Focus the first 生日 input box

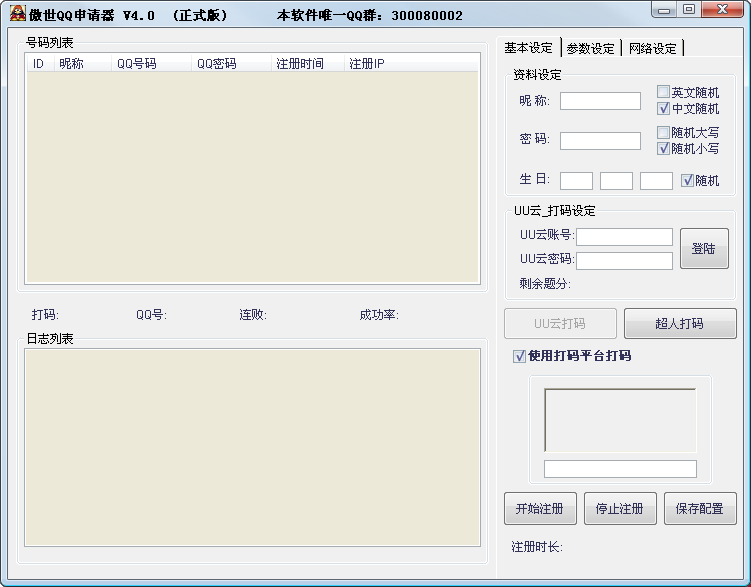coord(576,181)
